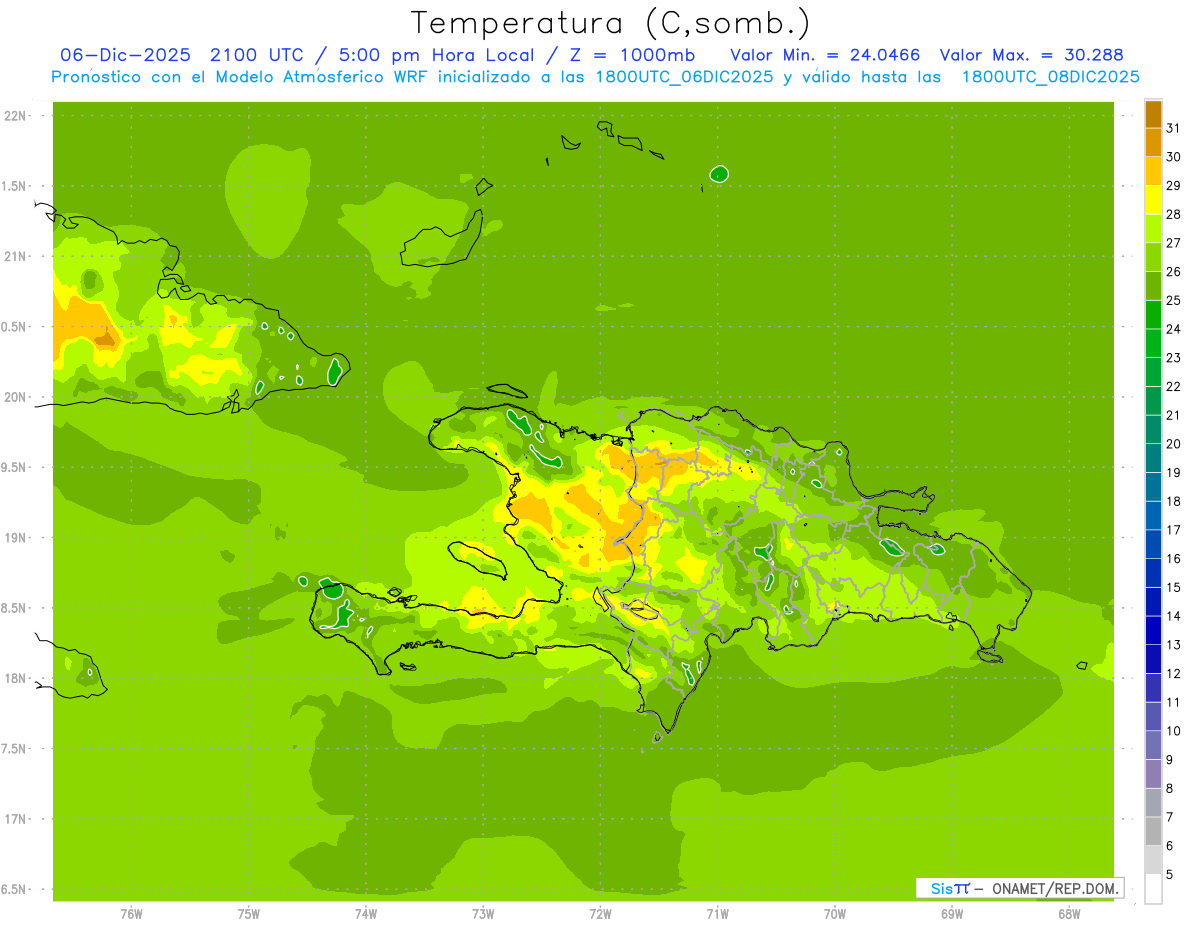This screenshot has width=1200, height=927.
Task: Click the 19N latitude axis label
Action: [16, 538]
